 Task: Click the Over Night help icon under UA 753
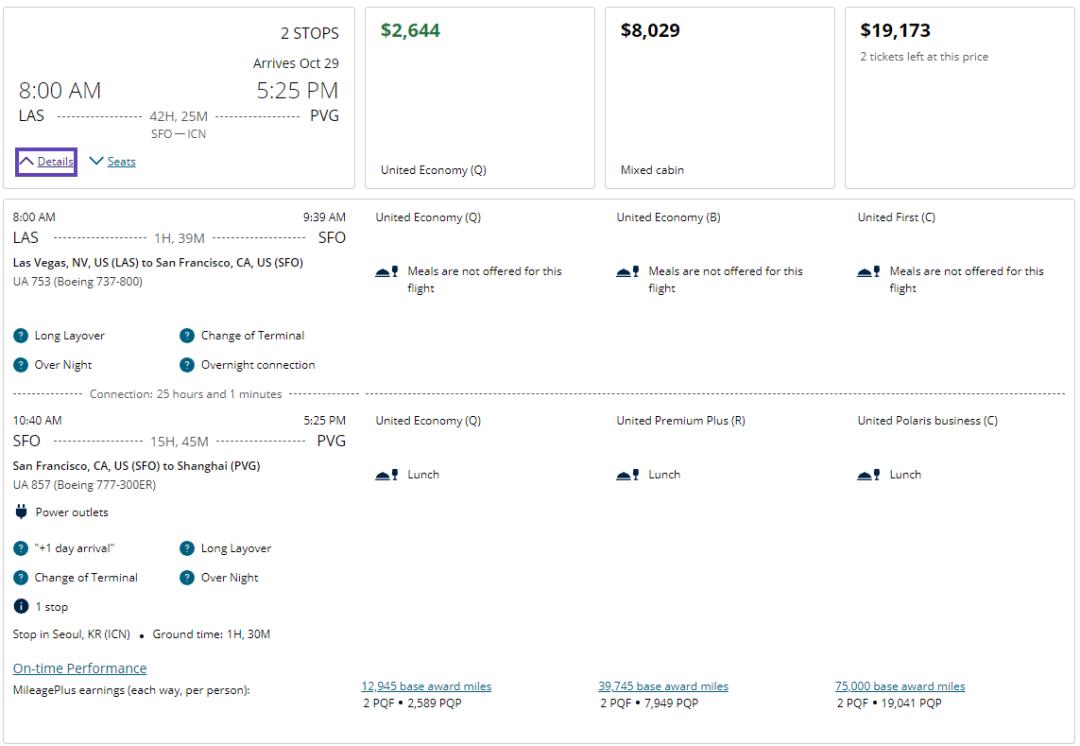[x=21, y=365]
